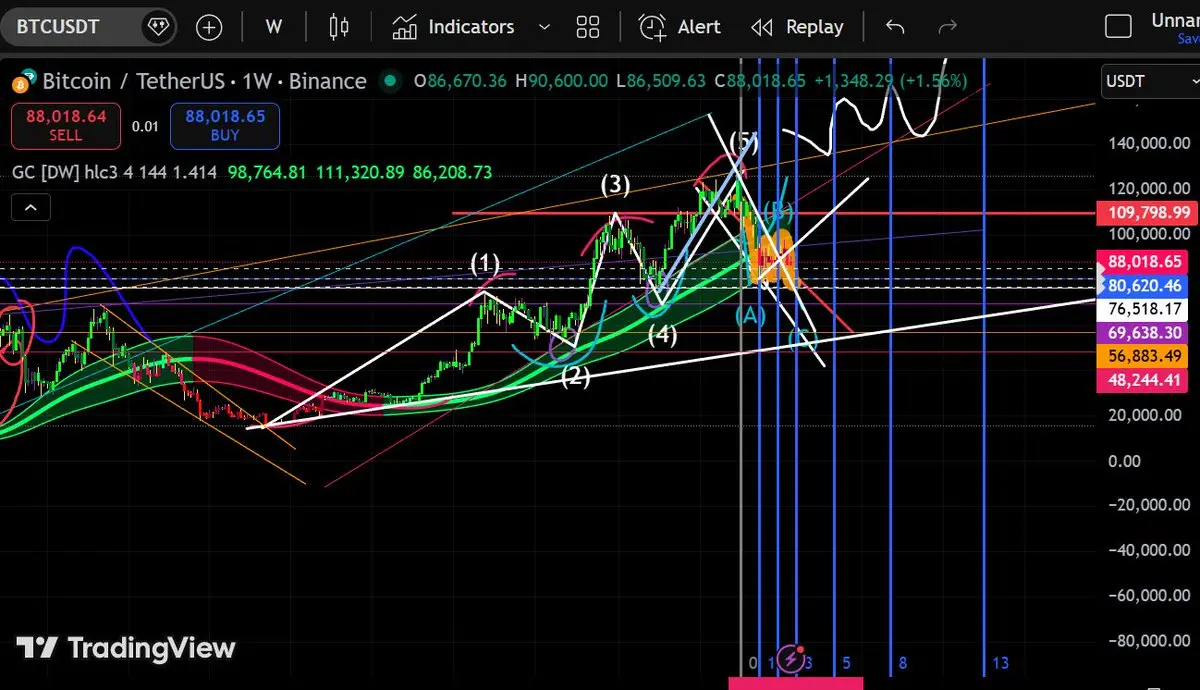The image size is (1200, 690).
Task: Open the USDT currency dropdown
Action: pyautogui.click(x=1150, y=81)
